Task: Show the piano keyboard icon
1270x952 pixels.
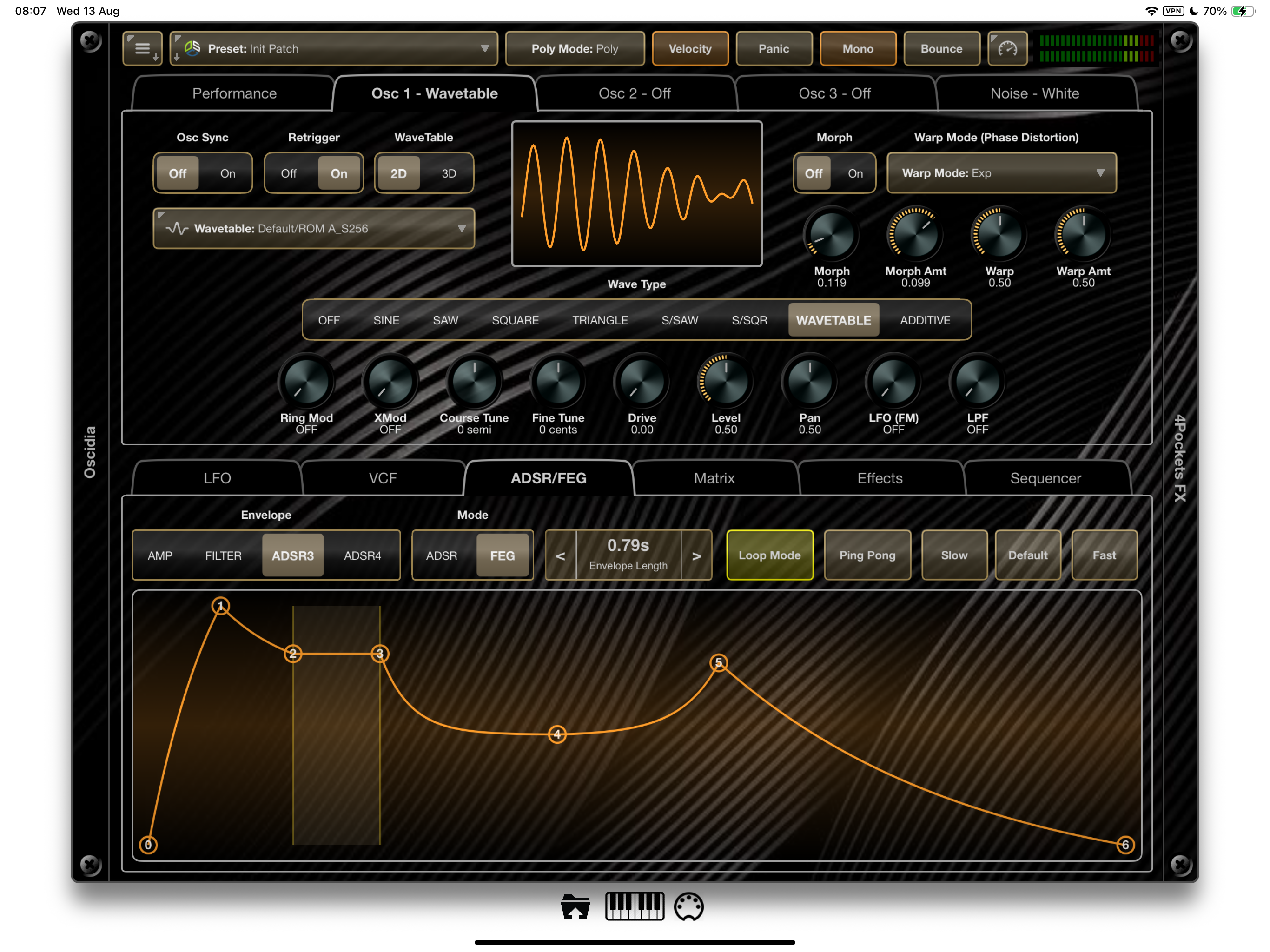Action: click(x=635, y=906)
